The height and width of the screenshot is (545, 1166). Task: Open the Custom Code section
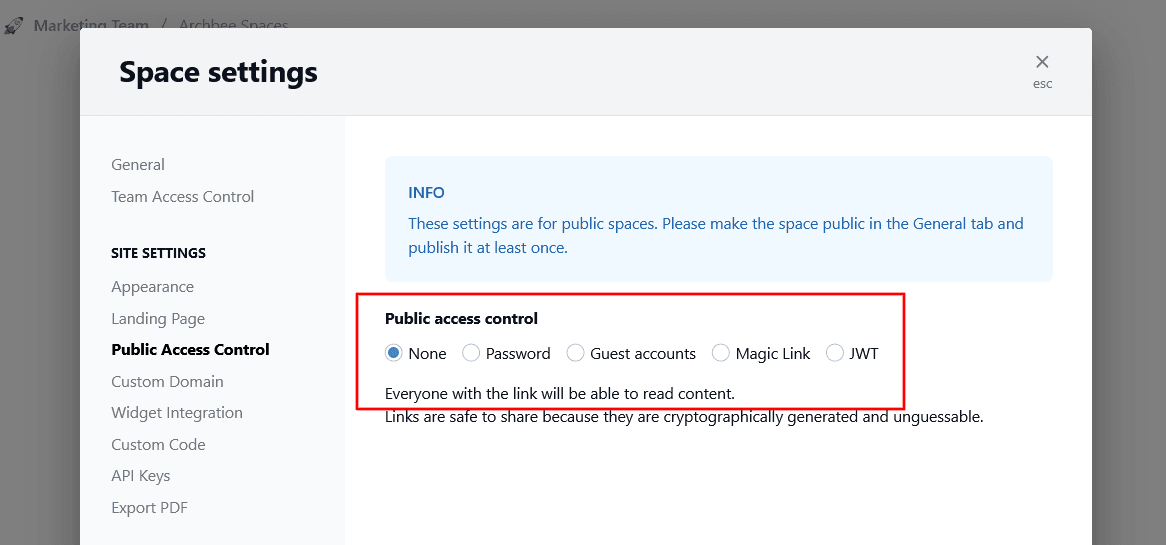(158, 445)
